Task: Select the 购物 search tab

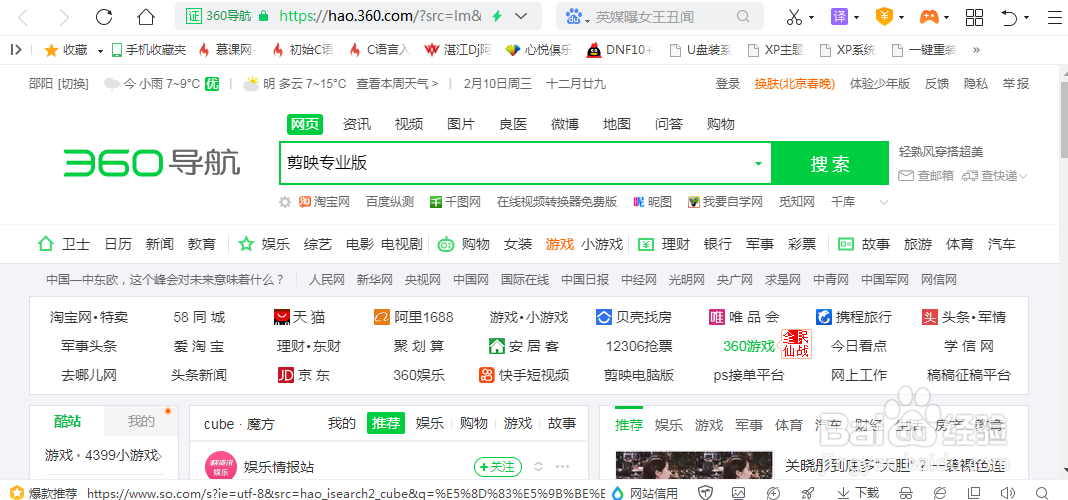Action: click(721, 124)
